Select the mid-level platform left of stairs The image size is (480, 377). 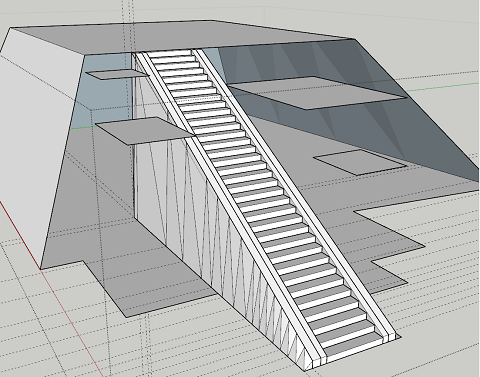pyautogui.click(x=145, y=131)
